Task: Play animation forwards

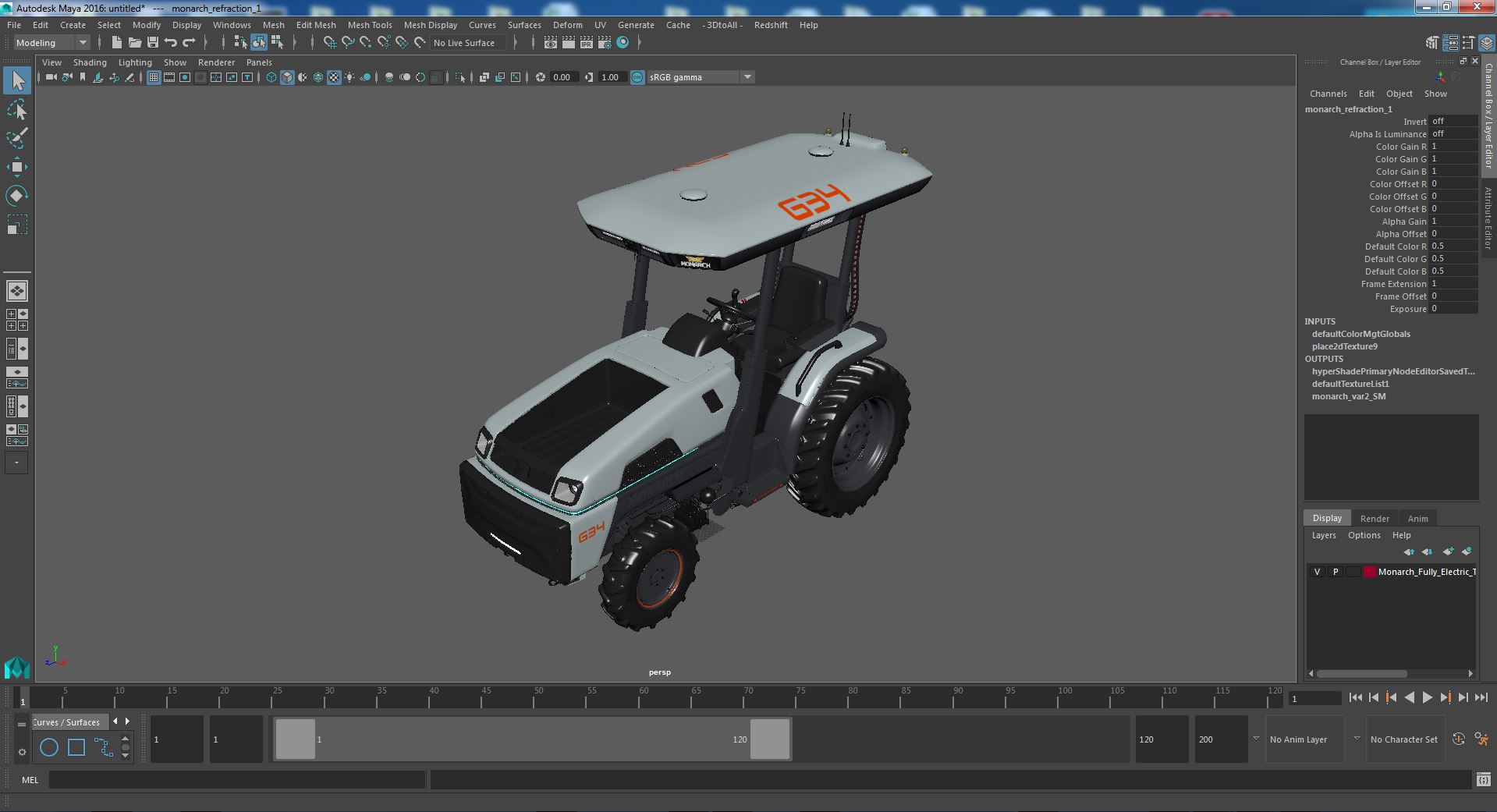Action: point(1427,698)
